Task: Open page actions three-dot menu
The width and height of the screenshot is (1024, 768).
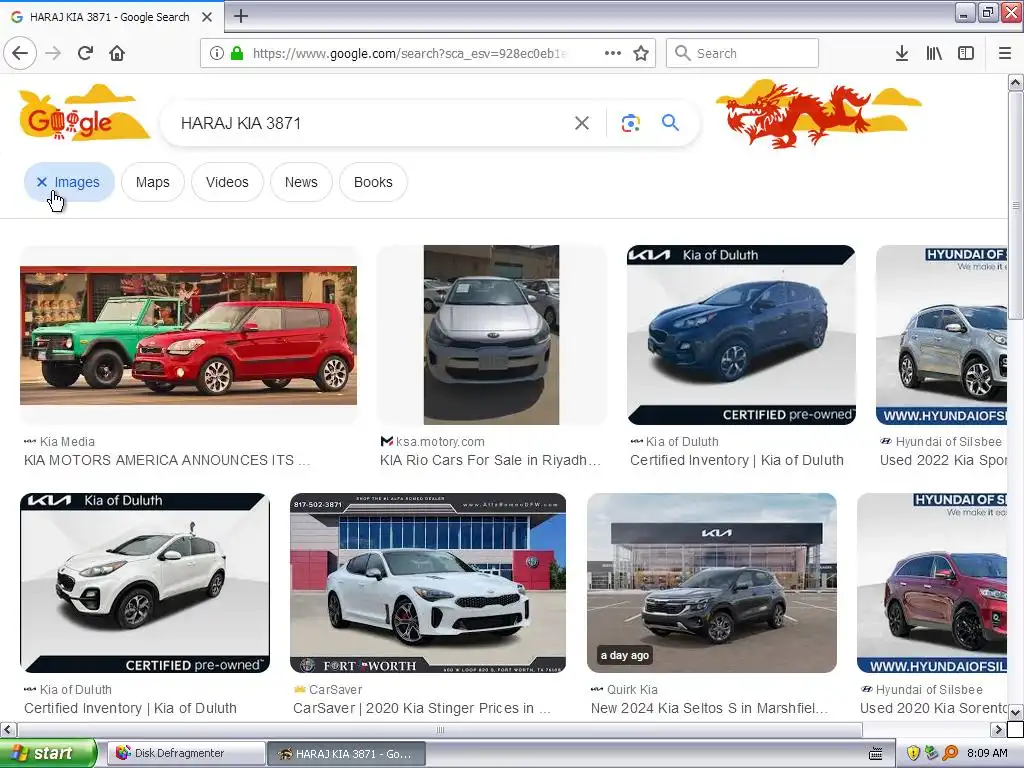Action: click(613, 54)
